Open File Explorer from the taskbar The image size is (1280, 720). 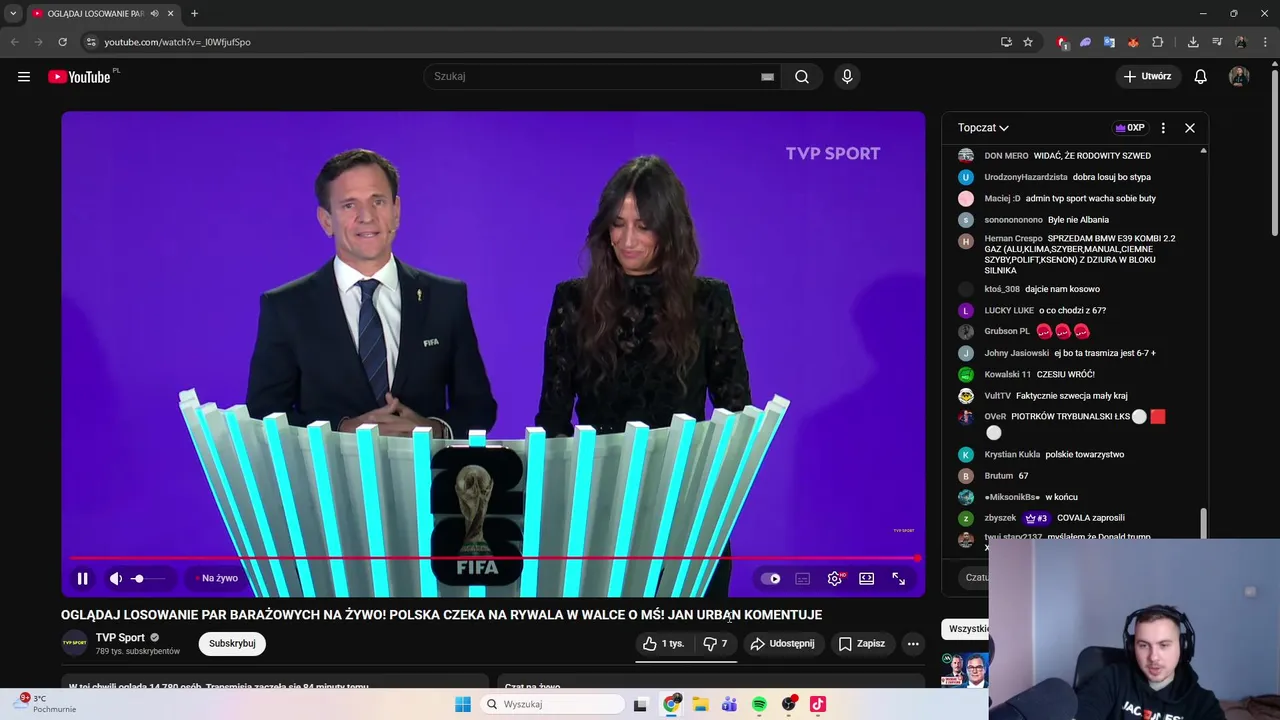[700, 704]
